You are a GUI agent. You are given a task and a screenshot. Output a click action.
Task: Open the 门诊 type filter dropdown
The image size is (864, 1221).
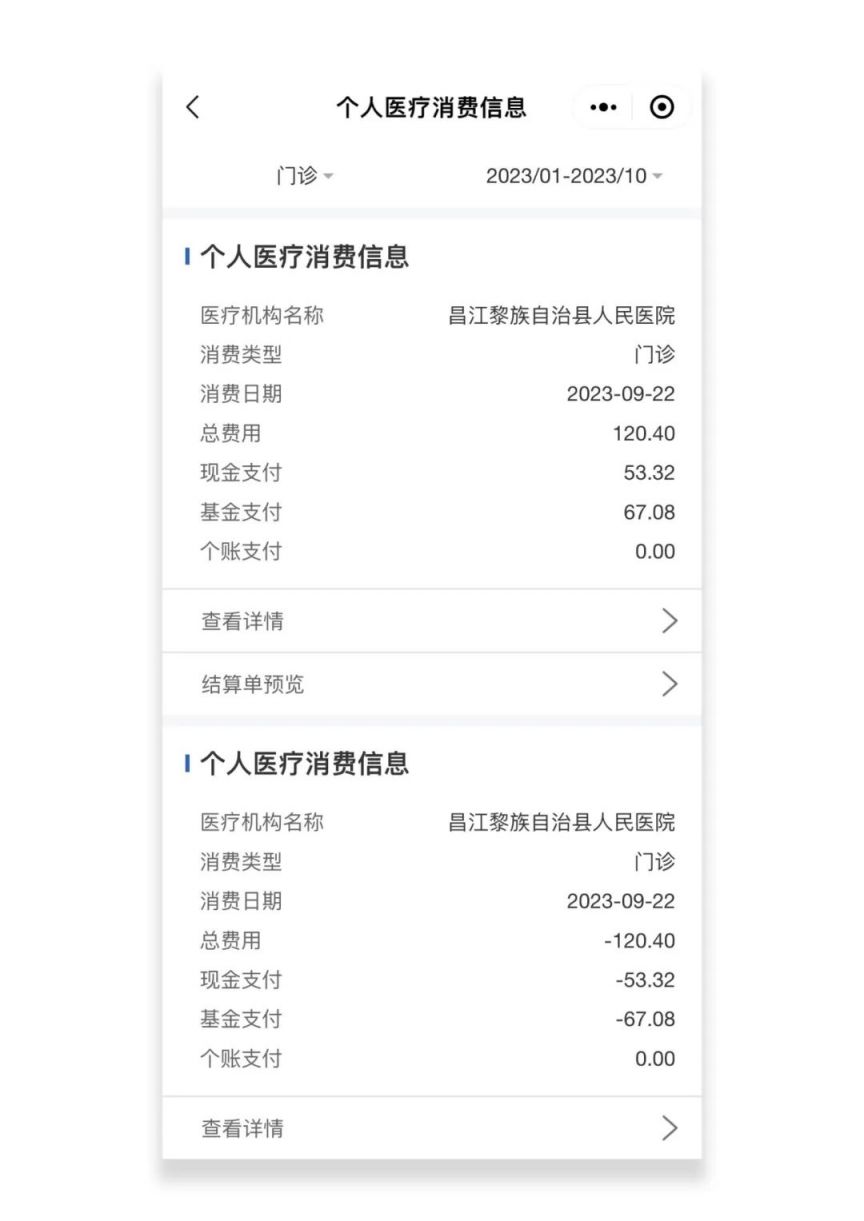[x=305, y=176]
